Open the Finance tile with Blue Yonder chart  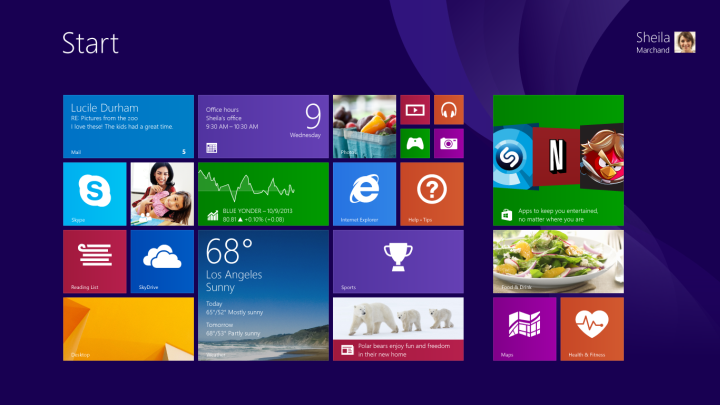[x=263, y=194]
